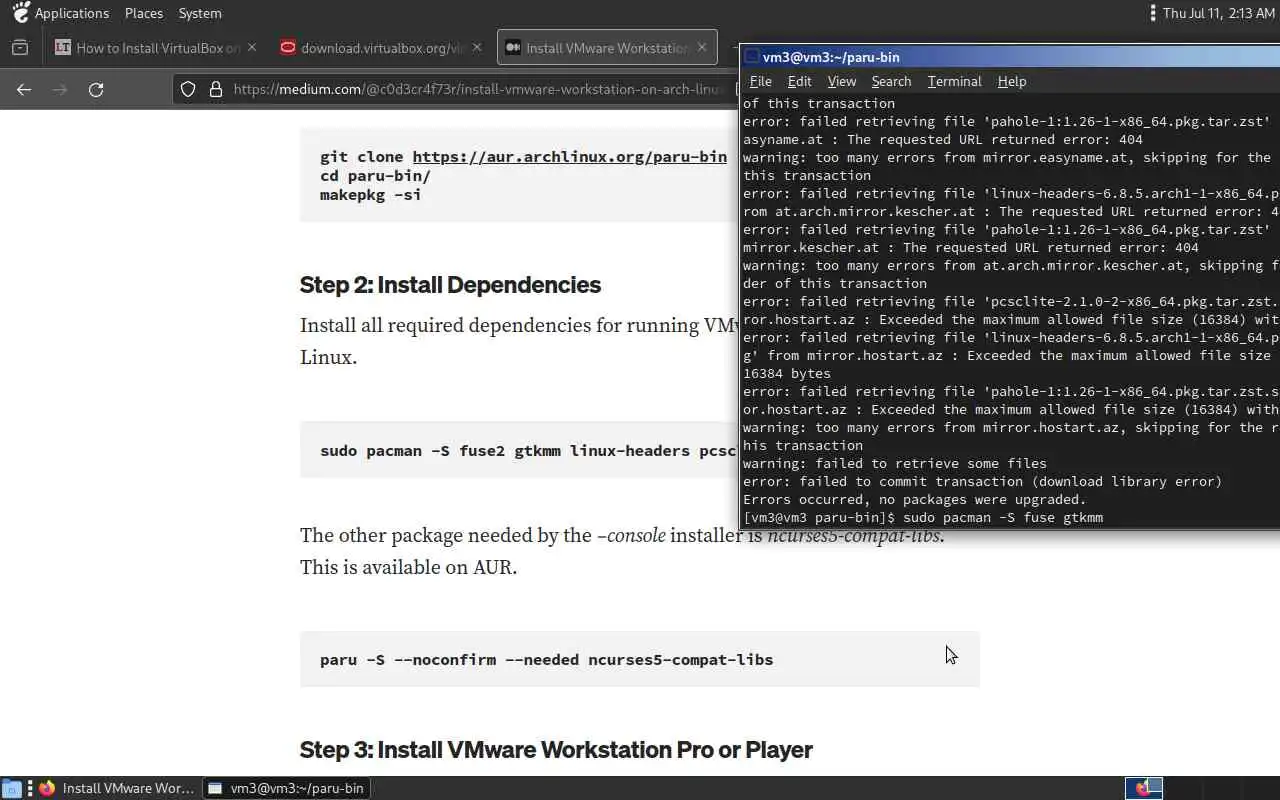The image size is (1280, 800).
Task: Click 'This is available on AUR.' text
Action: click(x=408, y=567)
